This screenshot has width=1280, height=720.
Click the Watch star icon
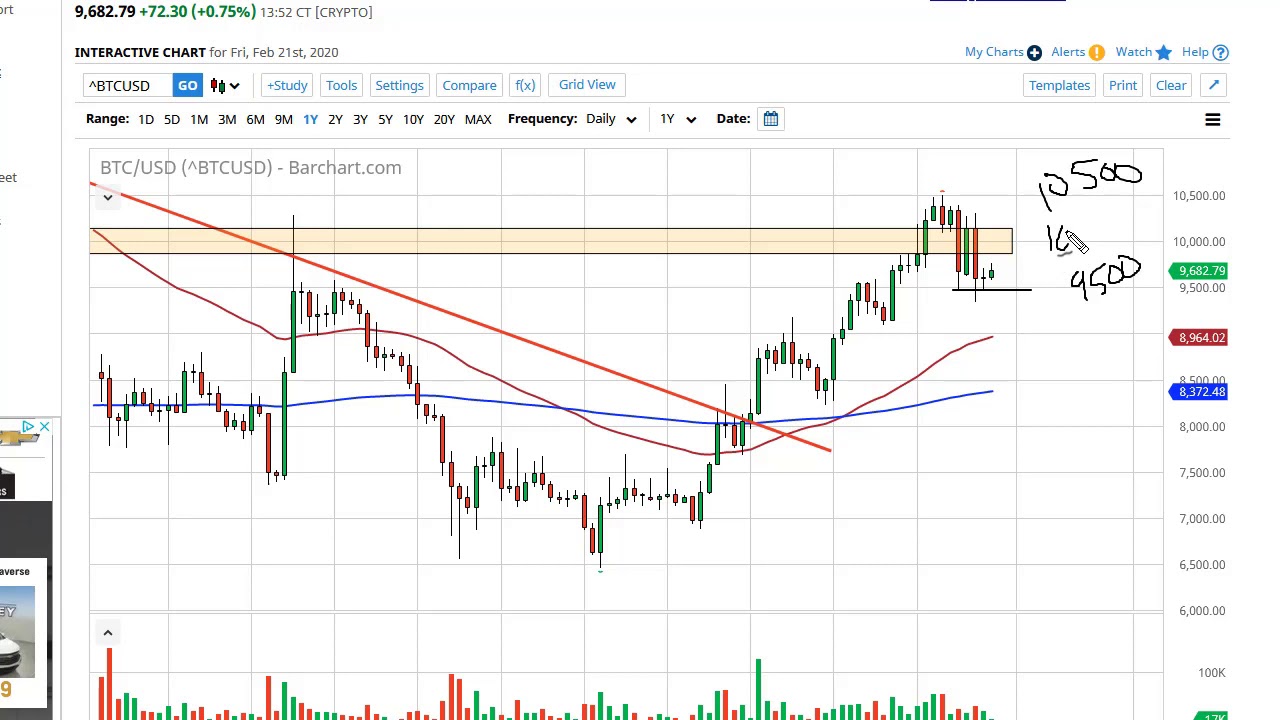(x=1164, y=52)
